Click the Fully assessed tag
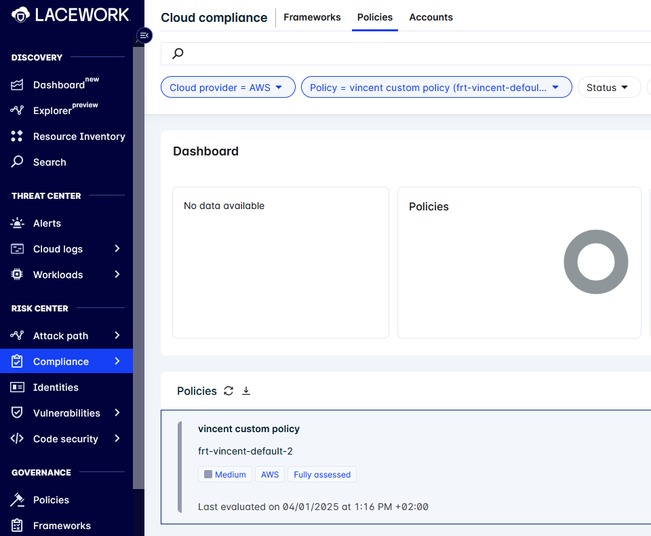 point(322,475)
